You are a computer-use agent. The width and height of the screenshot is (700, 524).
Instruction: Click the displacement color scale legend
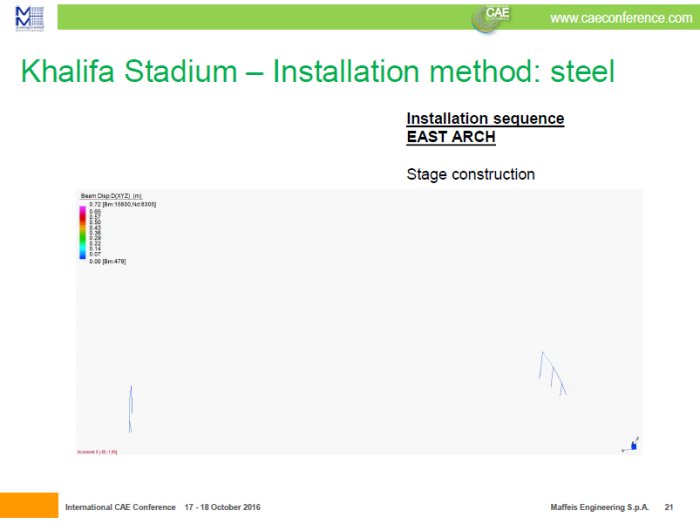83,232
